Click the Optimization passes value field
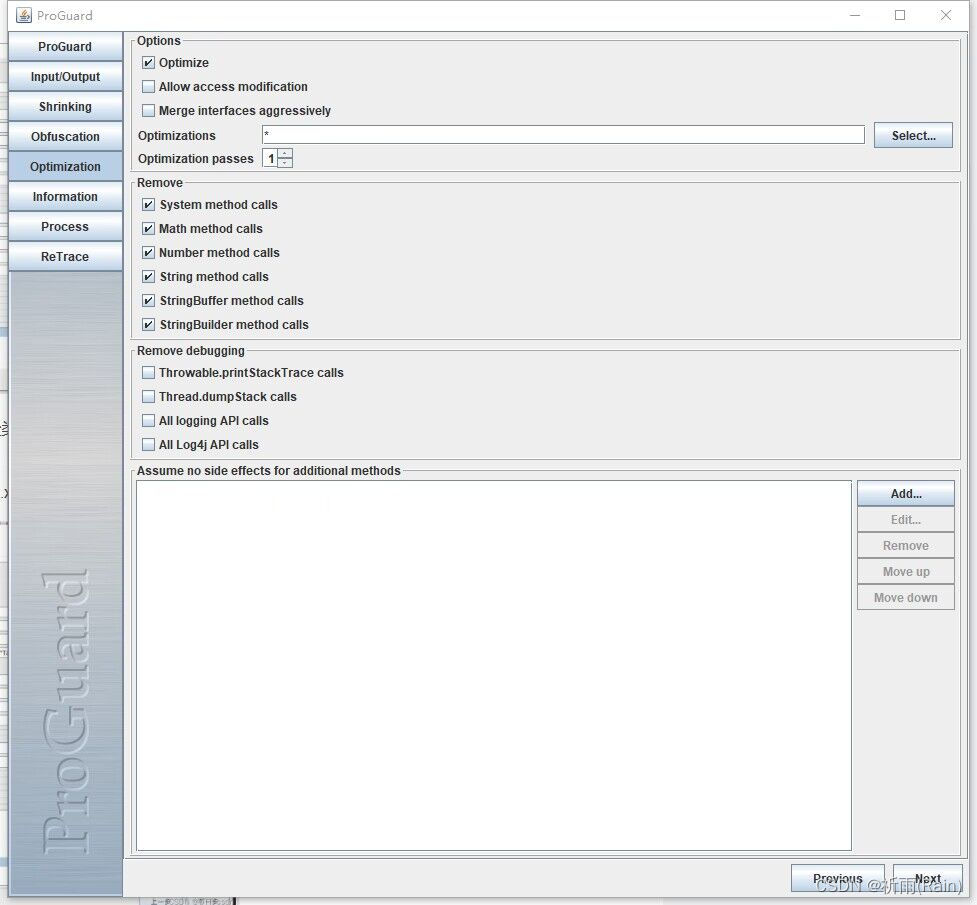The width and height of the screenshot is (977, 905). point(270,158)
